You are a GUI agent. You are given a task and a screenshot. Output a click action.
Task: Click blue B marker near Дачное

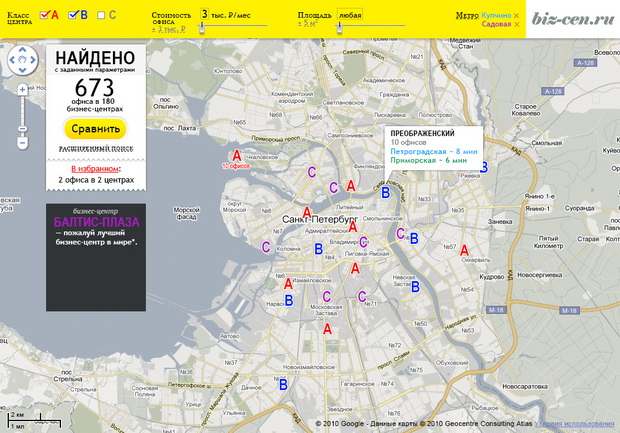pyautogui.click(x=283, y=384)
